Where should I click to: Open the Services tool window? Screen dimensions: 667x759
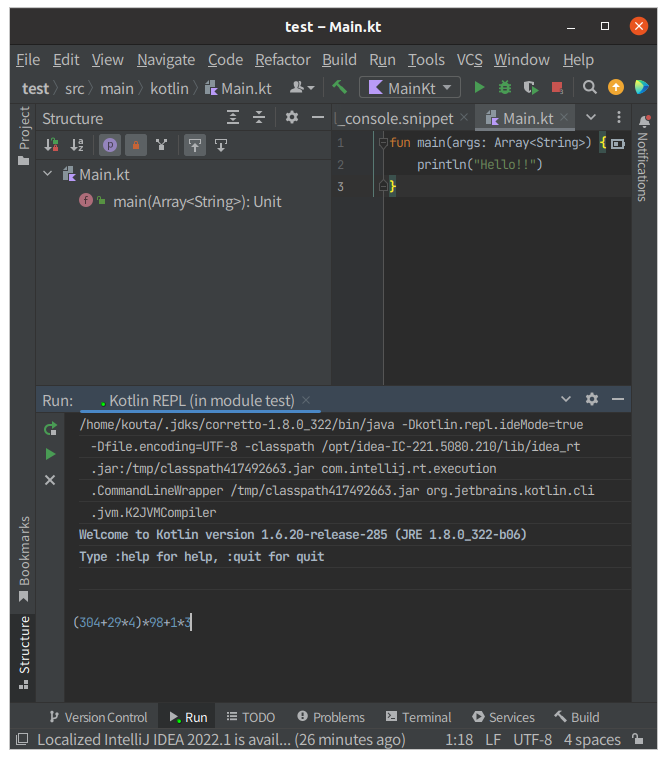pyautogui.click(x=503, y=717)
